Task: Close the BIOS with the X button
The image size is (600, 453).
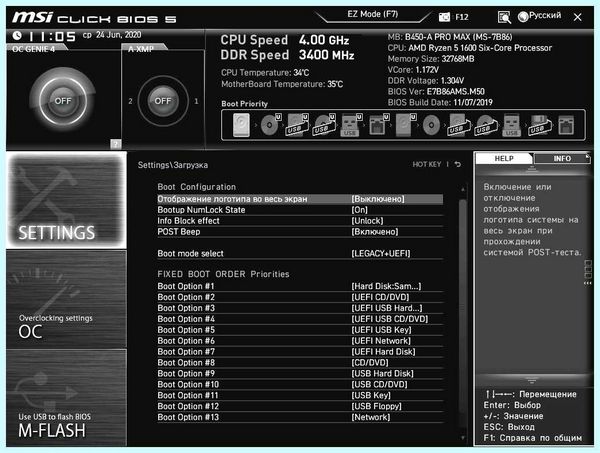Action: pyautogui.click(x=577, y=17)
